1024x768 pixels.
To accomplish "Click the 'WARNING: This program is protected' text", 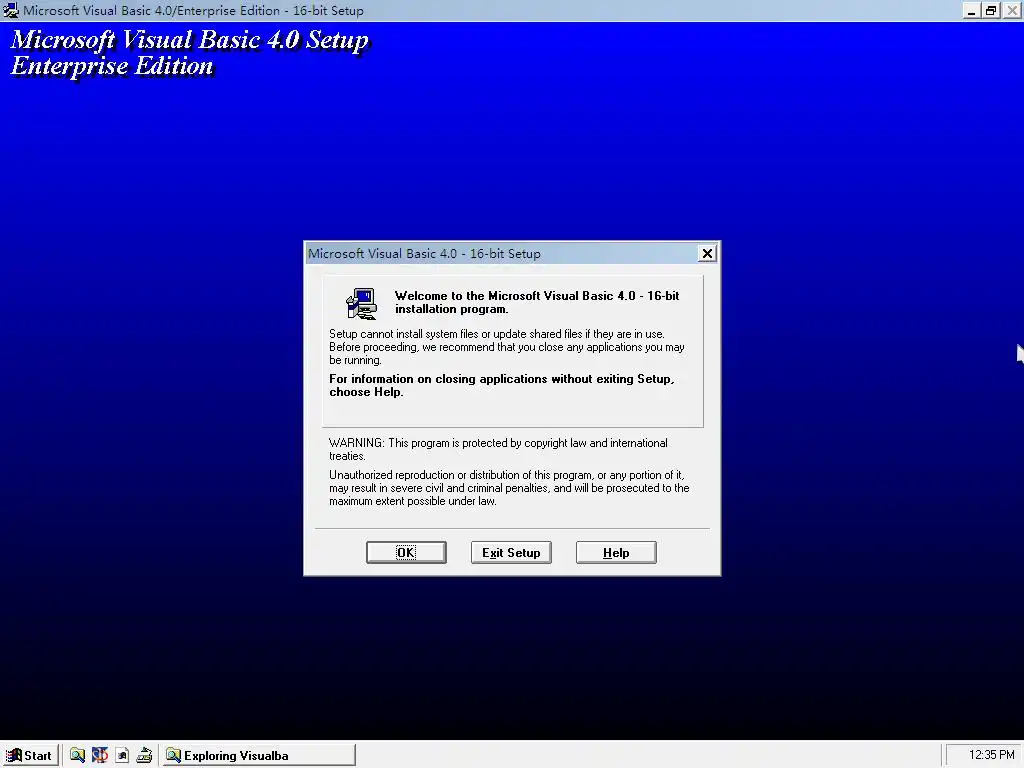I will [x=498, y=449].
